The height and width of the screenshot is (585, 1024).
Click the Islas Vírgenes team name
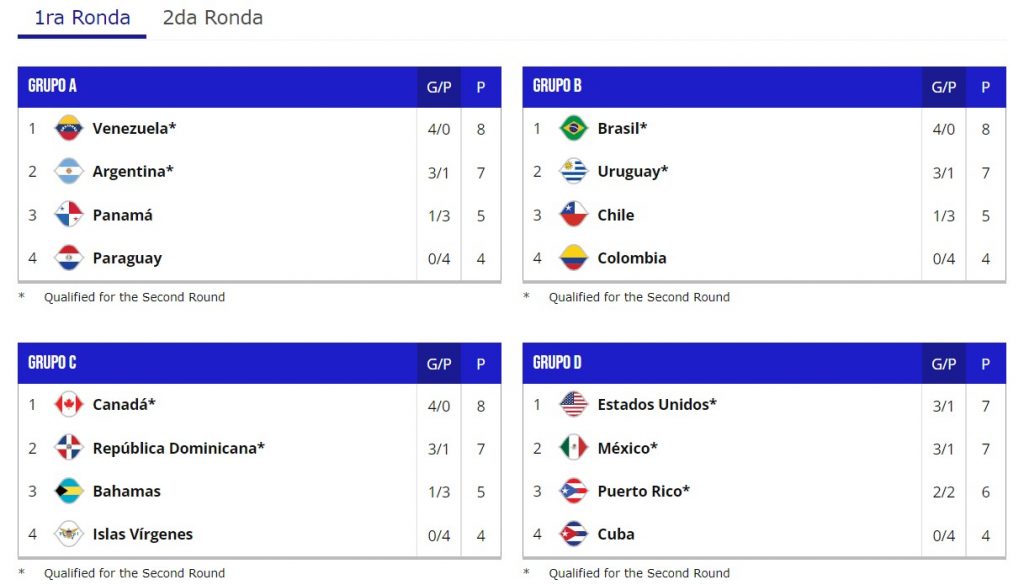click(x=143, y=534)
